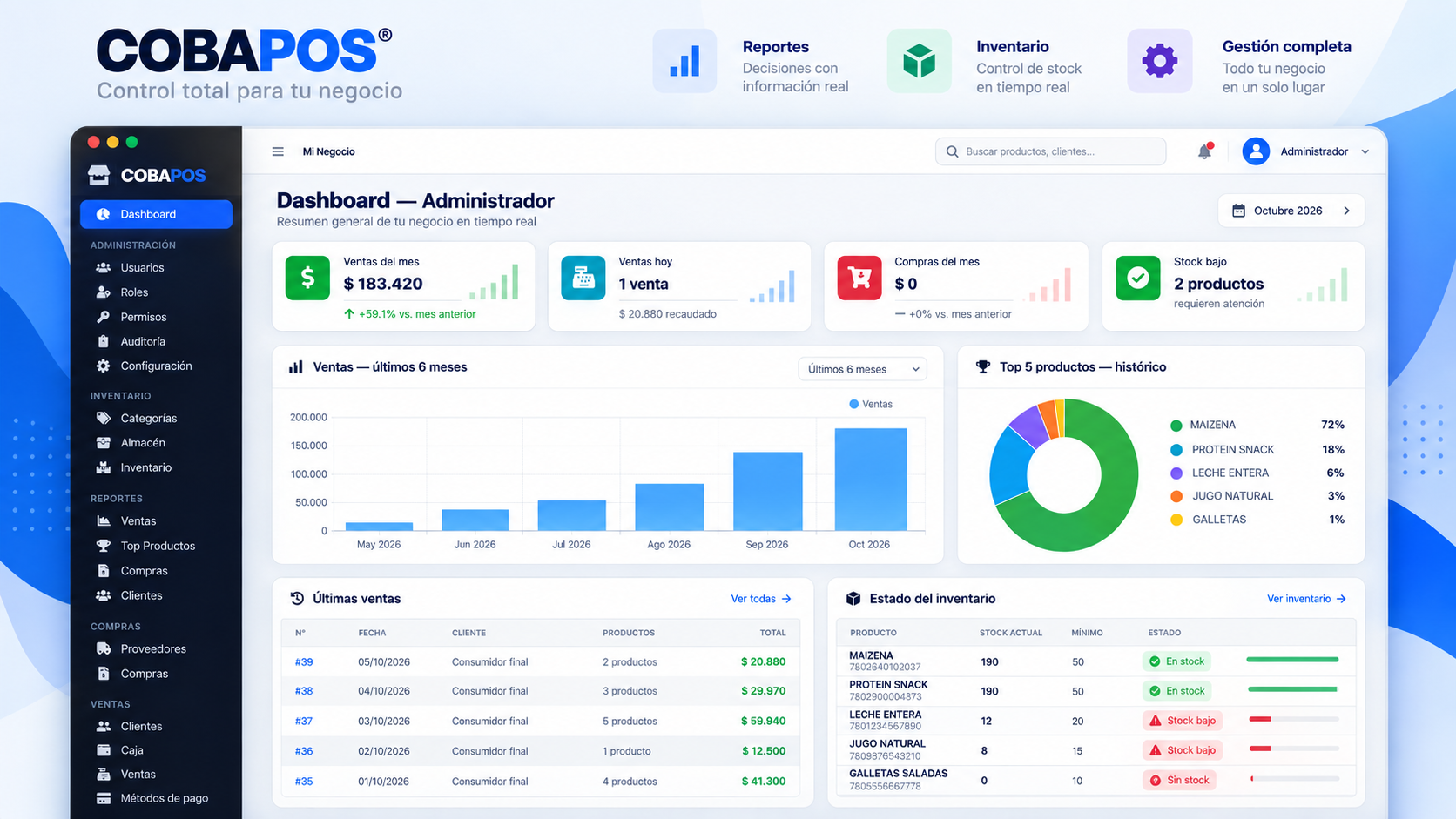The image size is (1456, 819).
Task: Click the Mi Negocio breadcrumb text
Action: coord(328,151)
